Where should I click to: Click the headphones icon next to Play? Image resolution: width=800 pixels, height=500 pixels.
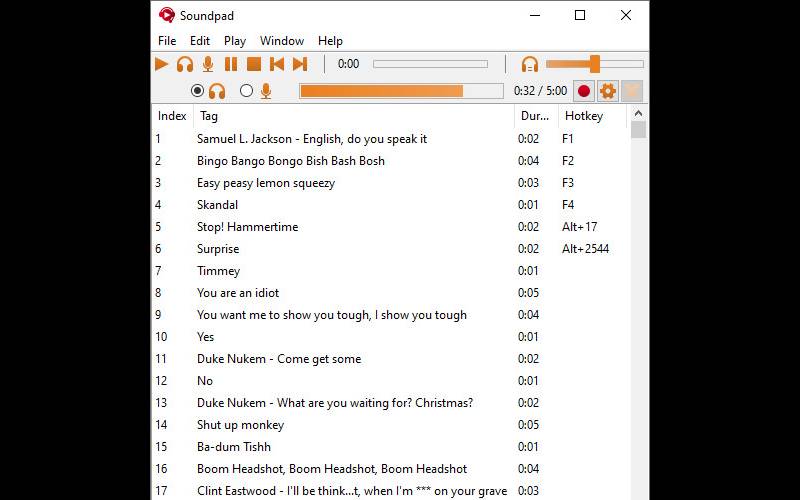185,64
